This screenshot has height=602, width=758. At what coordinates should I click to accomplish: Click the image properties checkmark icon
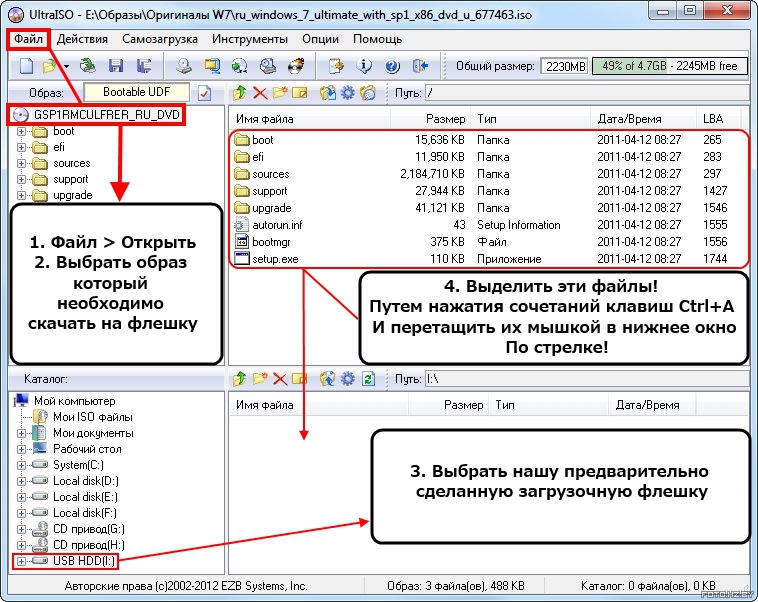pos(204,93)
